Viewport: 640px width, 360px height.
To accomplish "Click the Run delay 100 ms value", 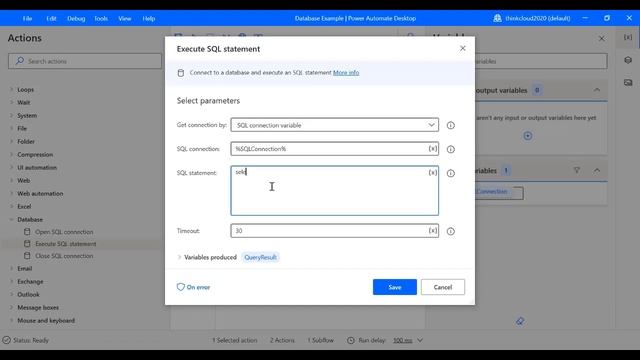I will 402,340.
